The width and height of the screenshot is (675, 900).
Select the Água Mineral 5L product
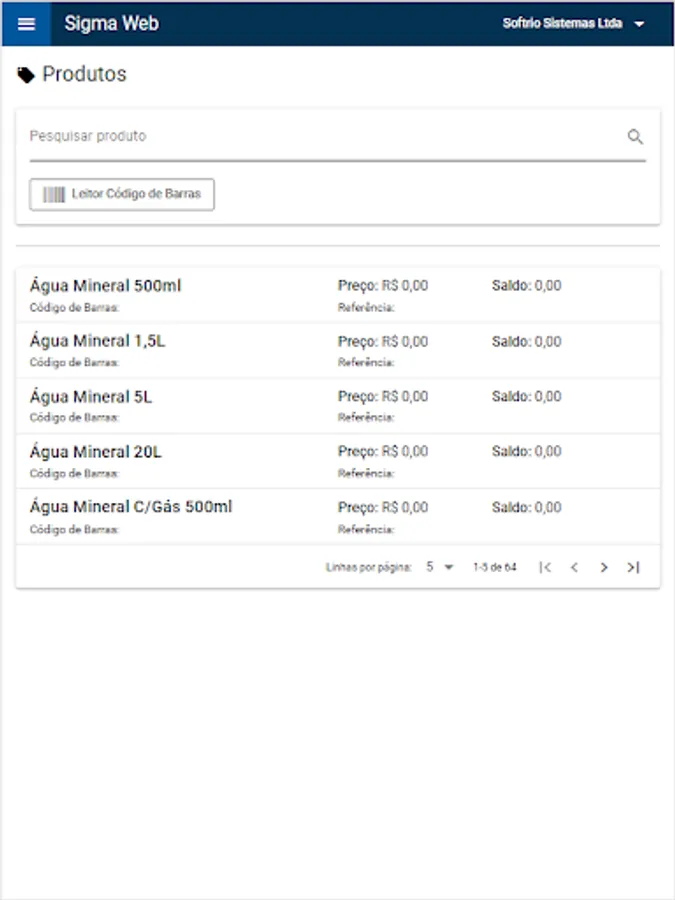point(91,397)
